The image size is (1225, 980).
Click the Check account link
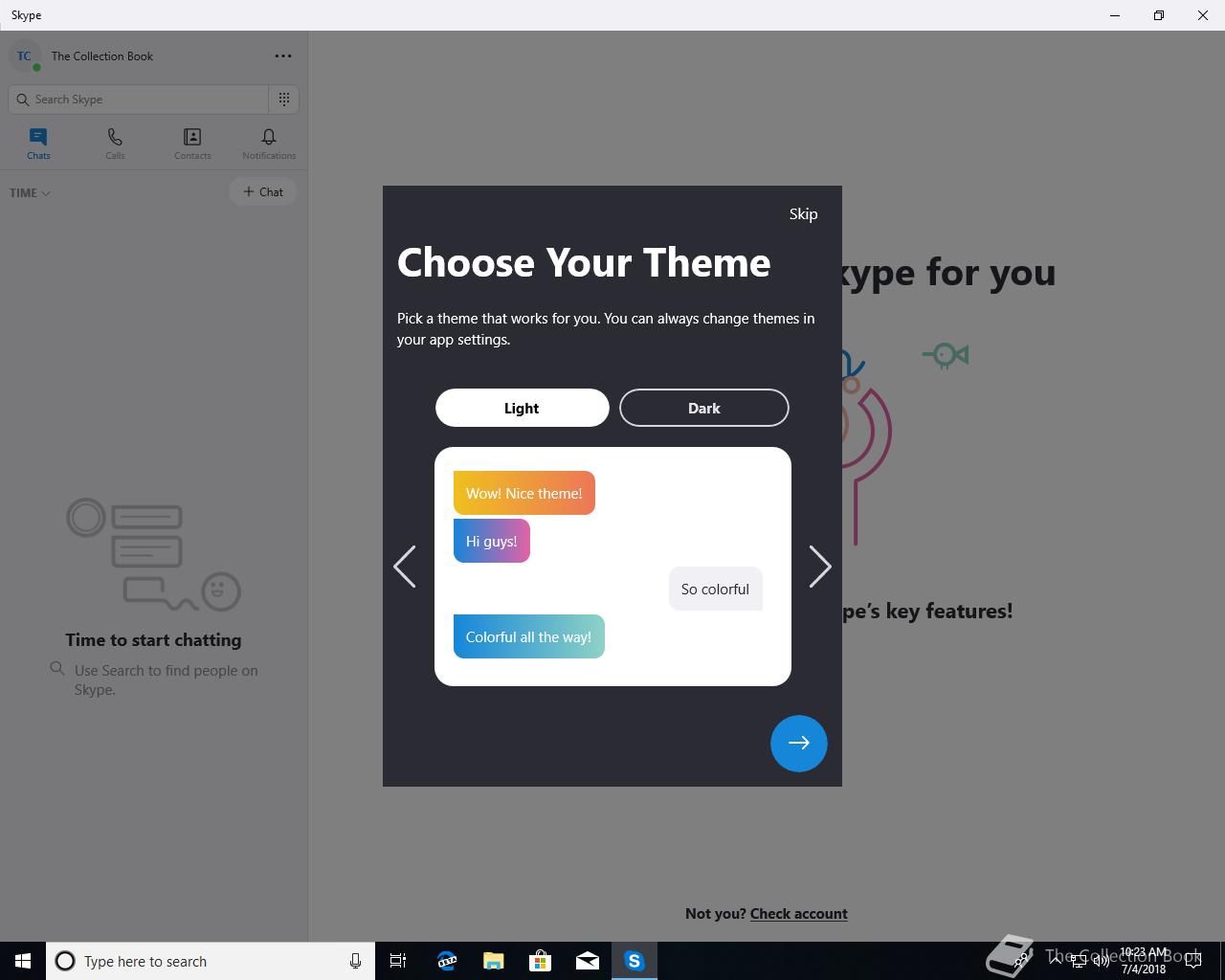tap(799, 914)
